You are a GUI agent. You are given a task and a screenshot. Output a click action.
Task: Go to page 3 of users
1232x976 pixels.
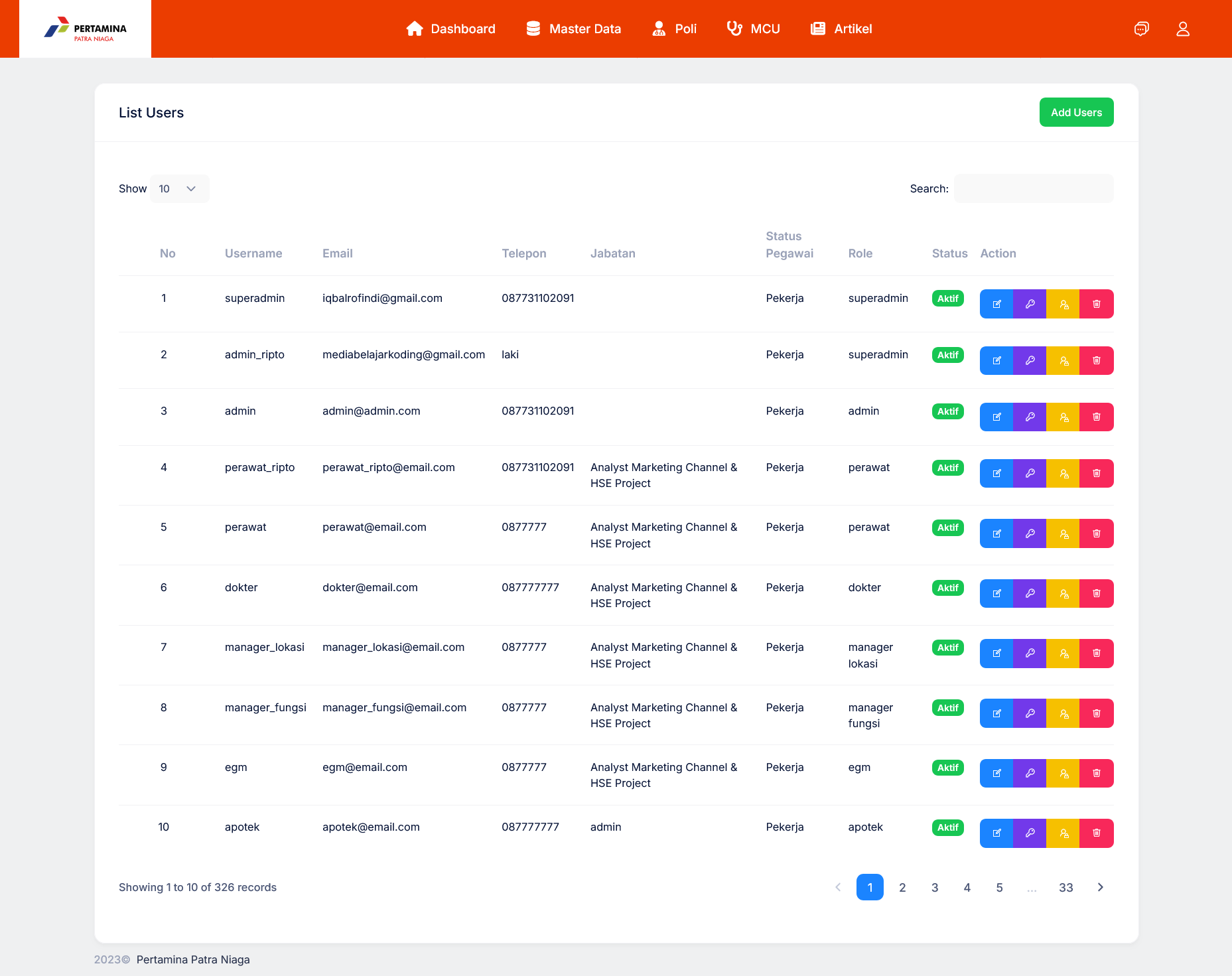click(x=935, y=887)
